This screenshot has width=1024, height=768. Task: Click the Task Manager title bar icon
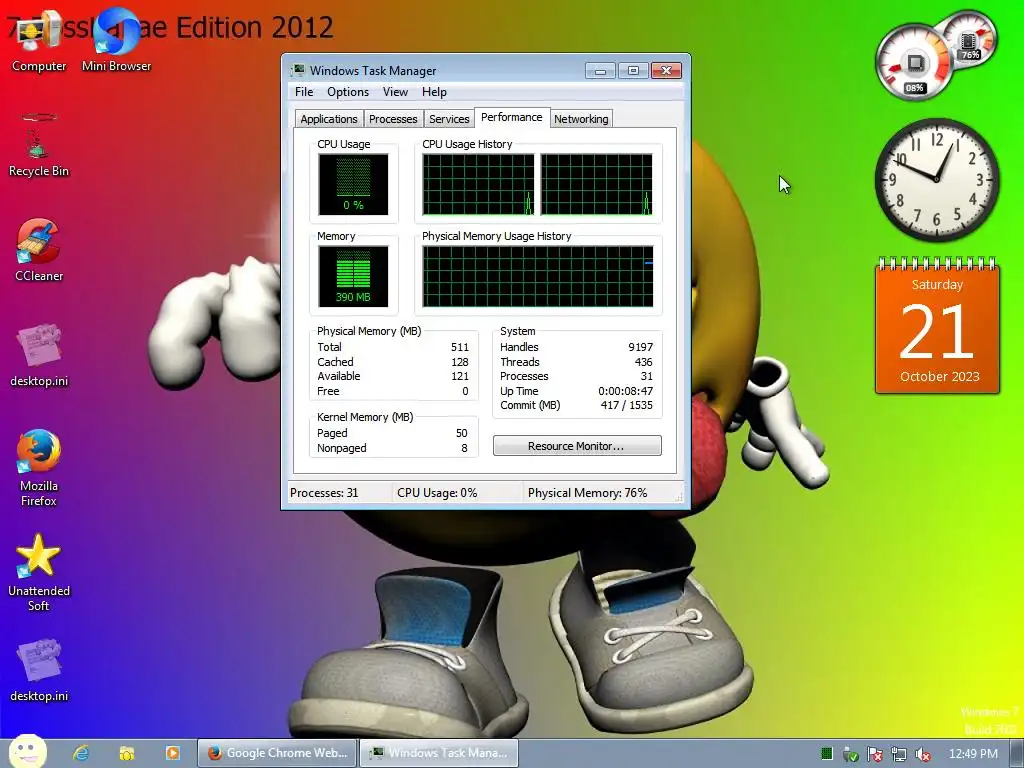[298, 70]
